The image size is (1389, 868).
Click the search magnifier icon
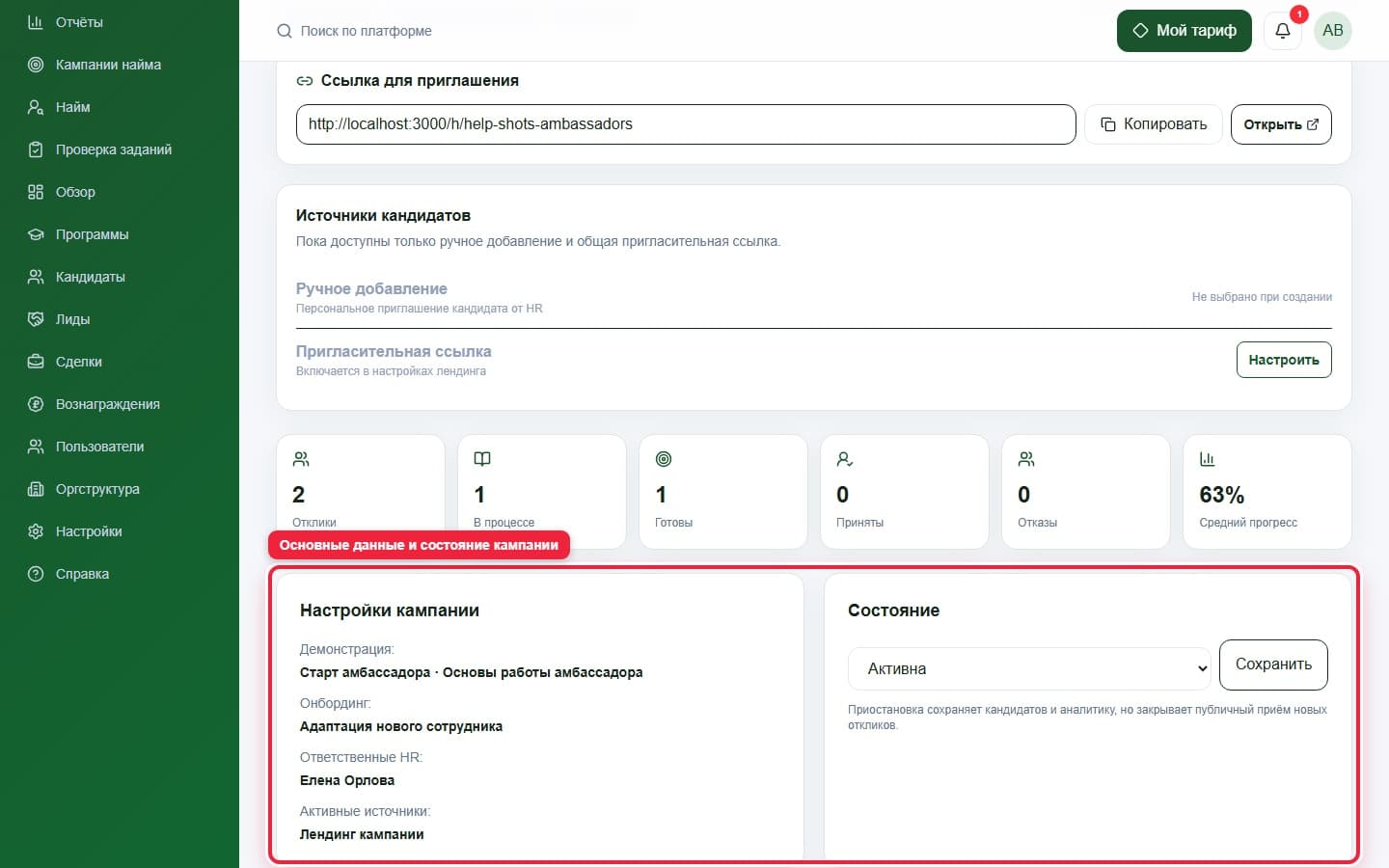tap(285, 31)
